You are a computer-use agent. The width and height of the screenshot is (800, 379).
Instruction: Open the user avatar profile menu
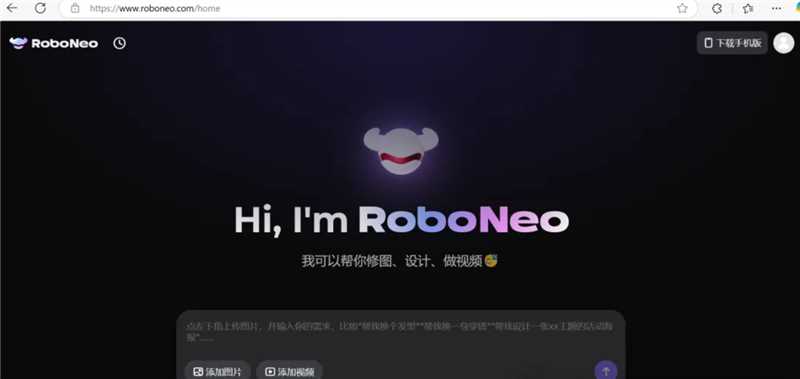click(783, 43)
